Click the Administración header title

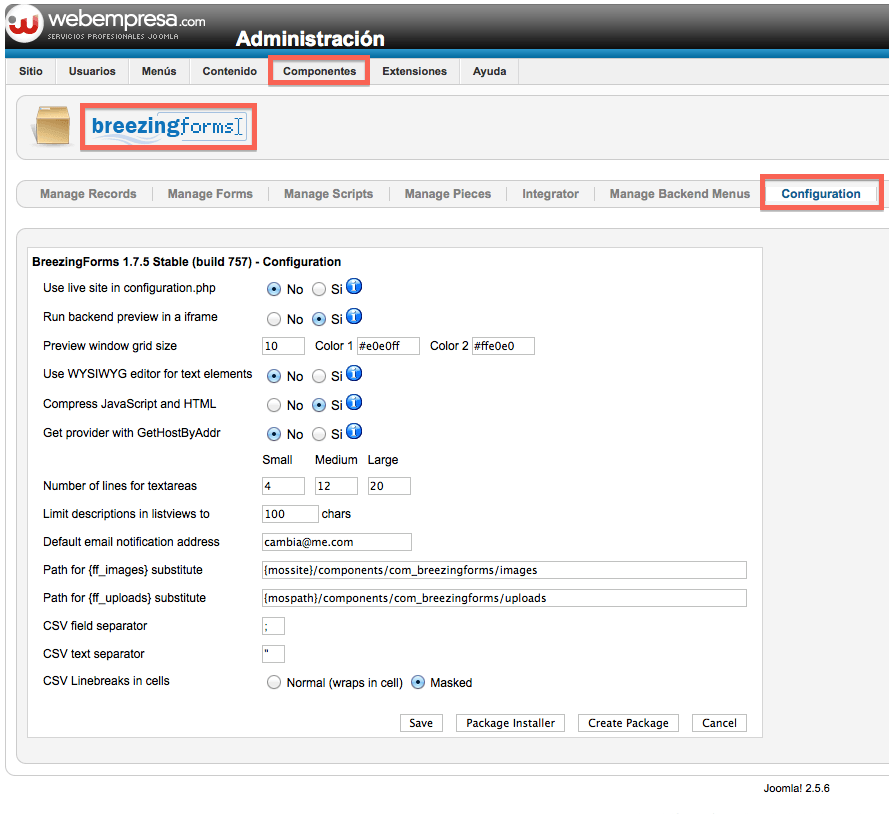coord(310,39)
